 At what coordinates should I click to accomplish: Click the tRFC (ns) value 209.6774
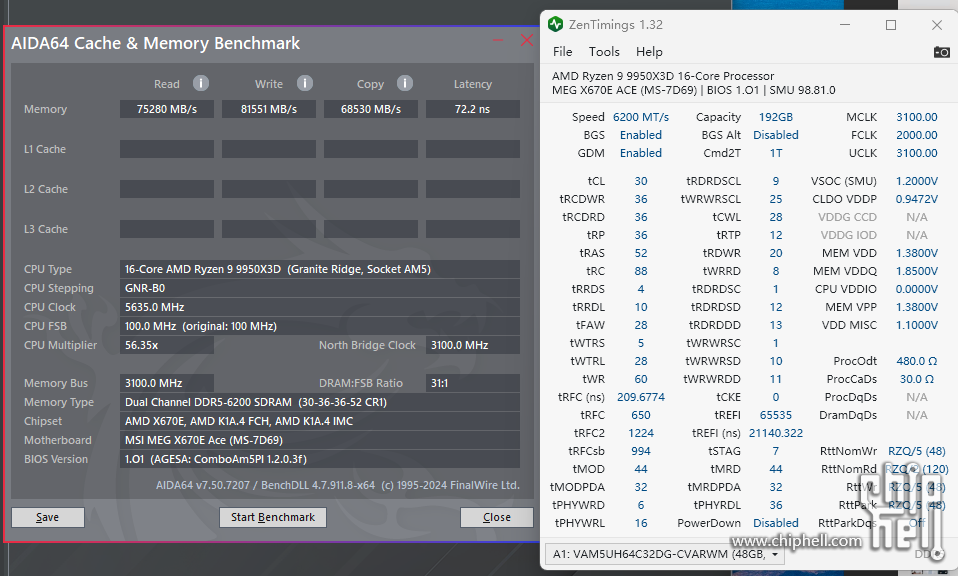click(x=641, y=397)
